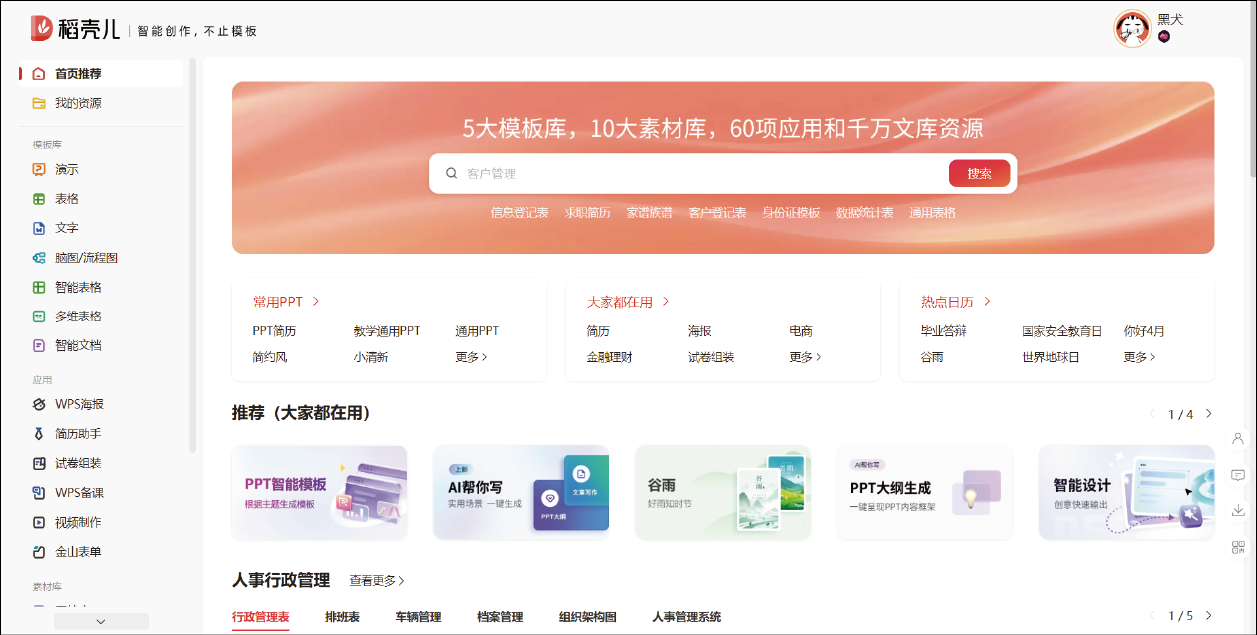Click 视频制作 in the sidebar
Screen dimensions: 1257x635
click(x=78, y=522)
